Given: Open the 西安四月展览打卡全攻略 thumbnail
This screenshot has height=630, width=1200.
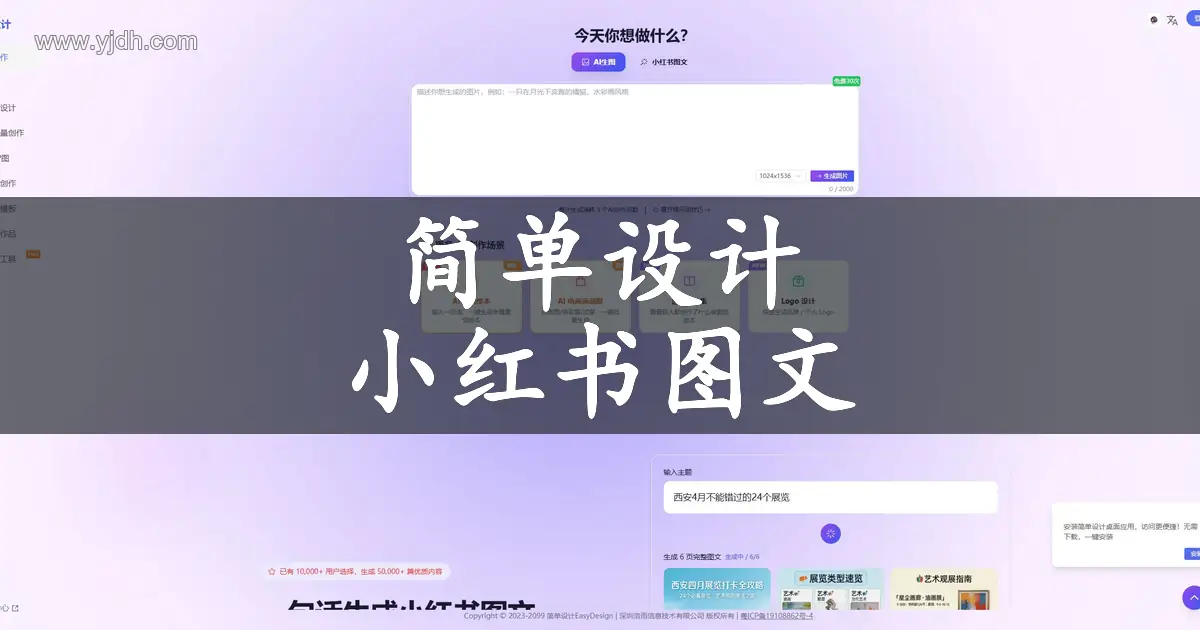Looking at the screenshot, I should click(717, 589).
